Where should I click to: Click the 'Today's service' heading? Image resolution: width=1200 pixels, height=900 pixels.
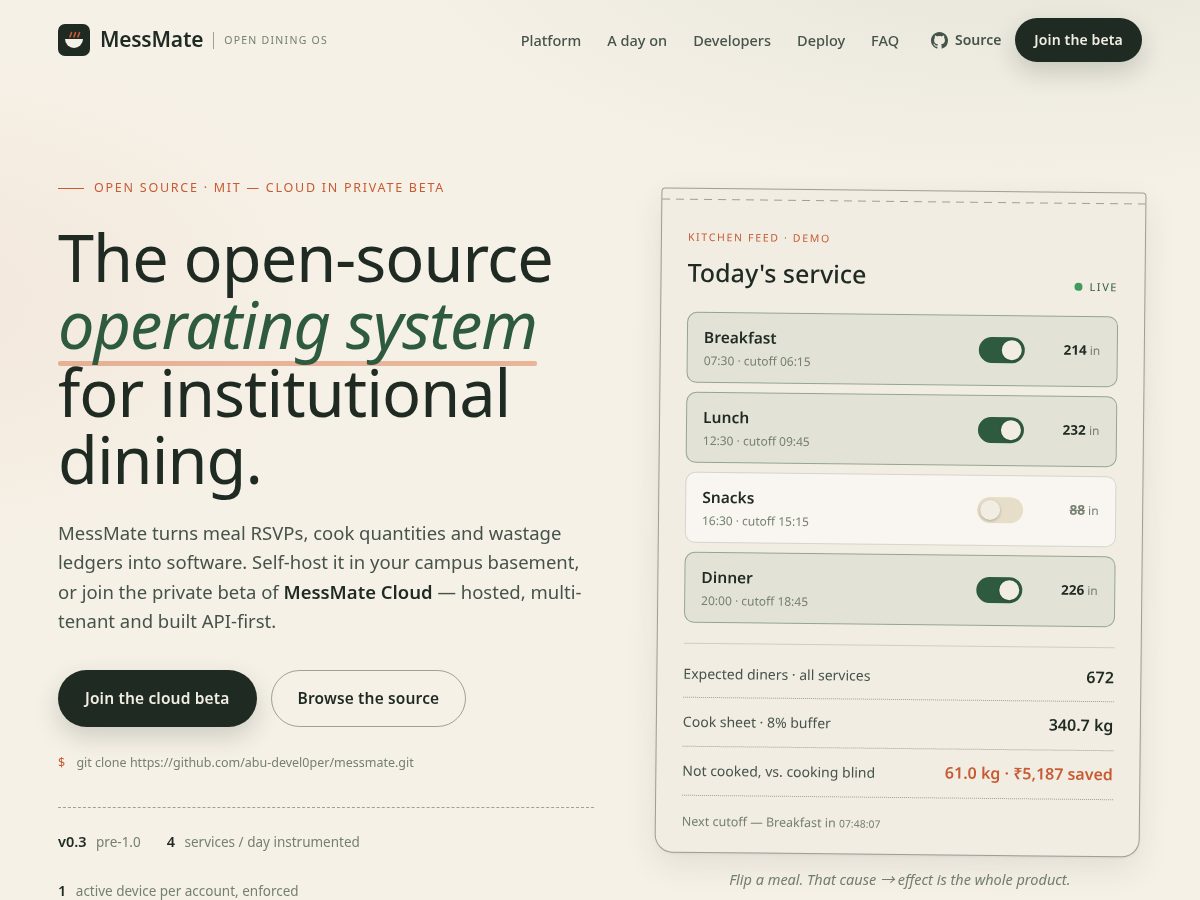pyautogui.click(x=777, y=274)
